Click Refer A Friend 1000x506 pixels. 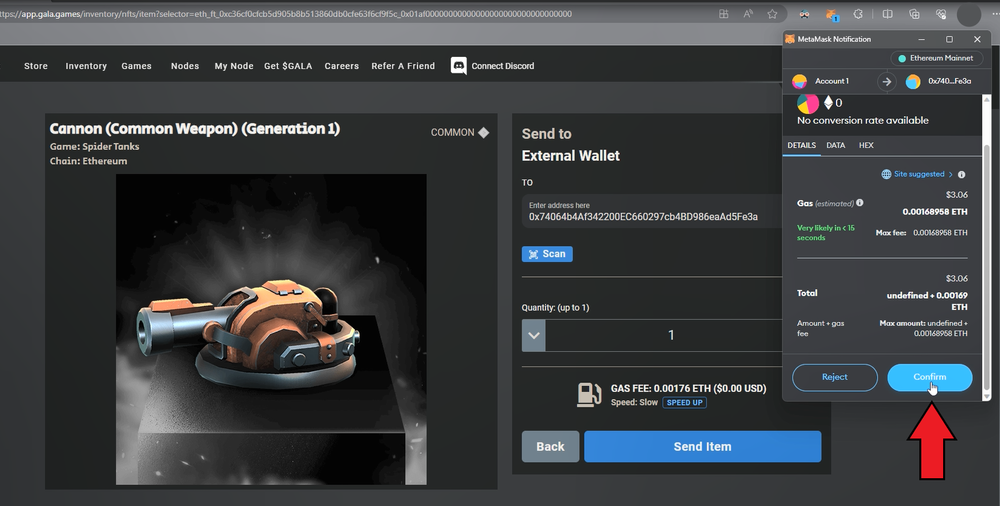403,66
